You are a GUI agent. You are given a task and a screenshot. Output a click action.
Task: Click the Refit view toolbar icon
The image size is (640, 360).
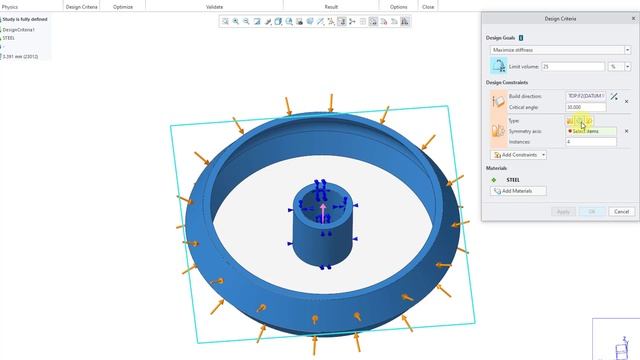[x=225, y=22]
